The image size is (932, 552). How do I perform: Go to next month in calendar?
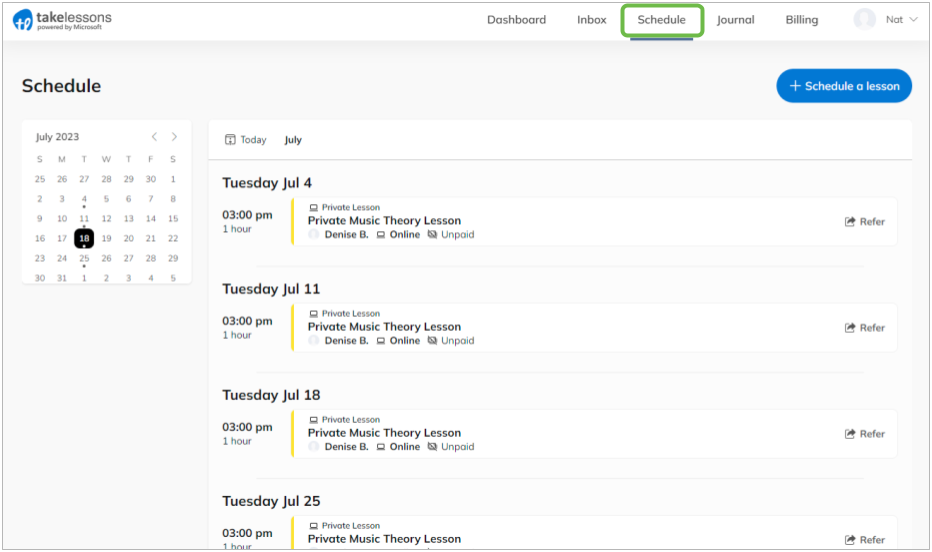(x=174, y=137)
